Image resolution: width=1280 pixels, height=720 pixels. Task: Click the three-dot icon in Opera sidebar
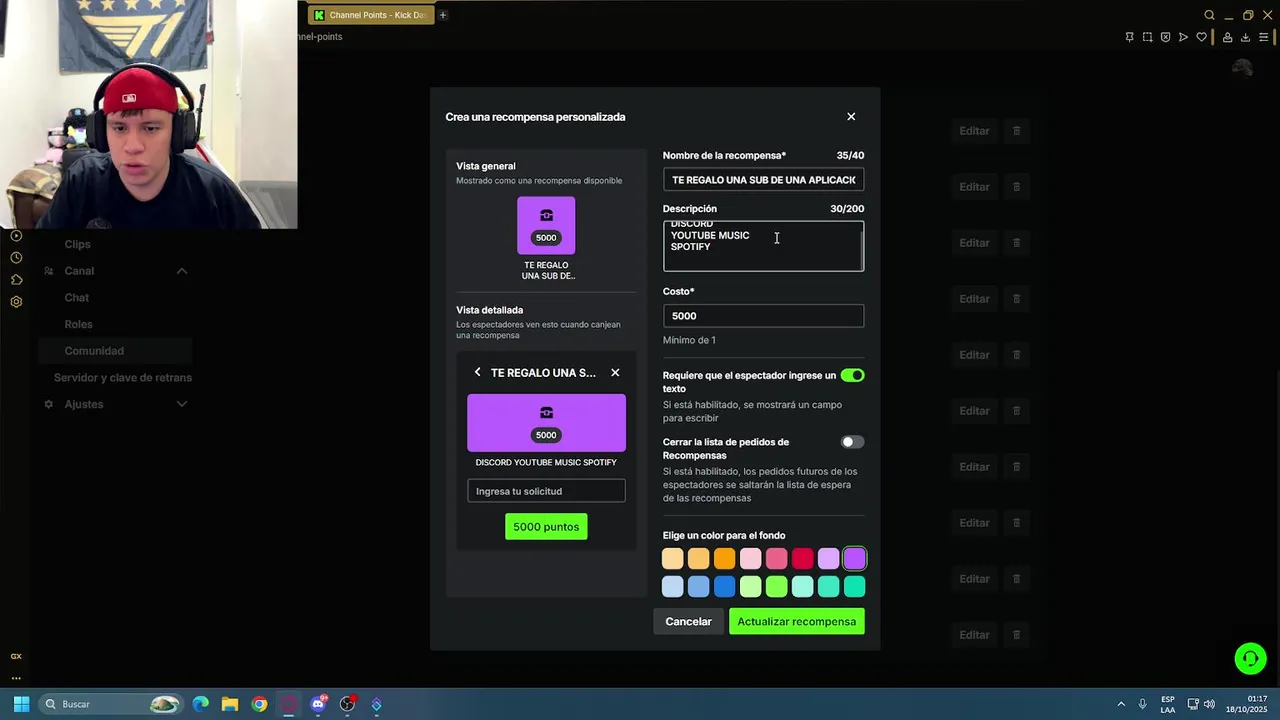[16, 678]
